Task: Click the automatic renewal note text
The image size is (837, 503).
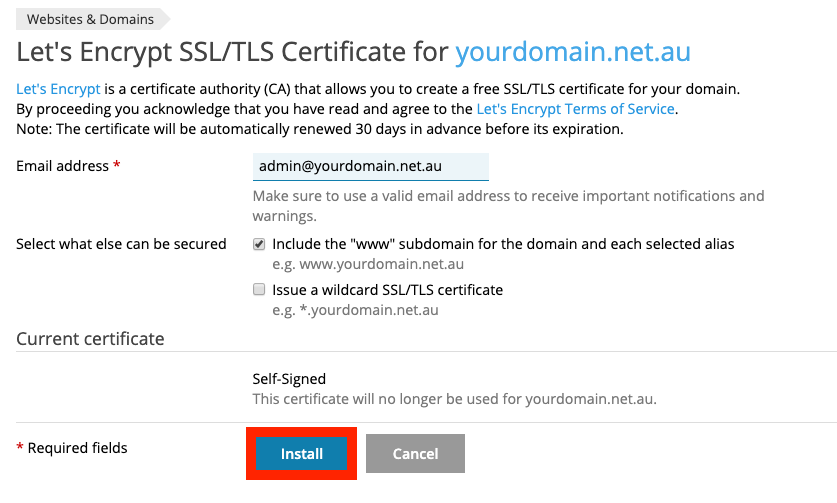Action: tap(320, 129)
